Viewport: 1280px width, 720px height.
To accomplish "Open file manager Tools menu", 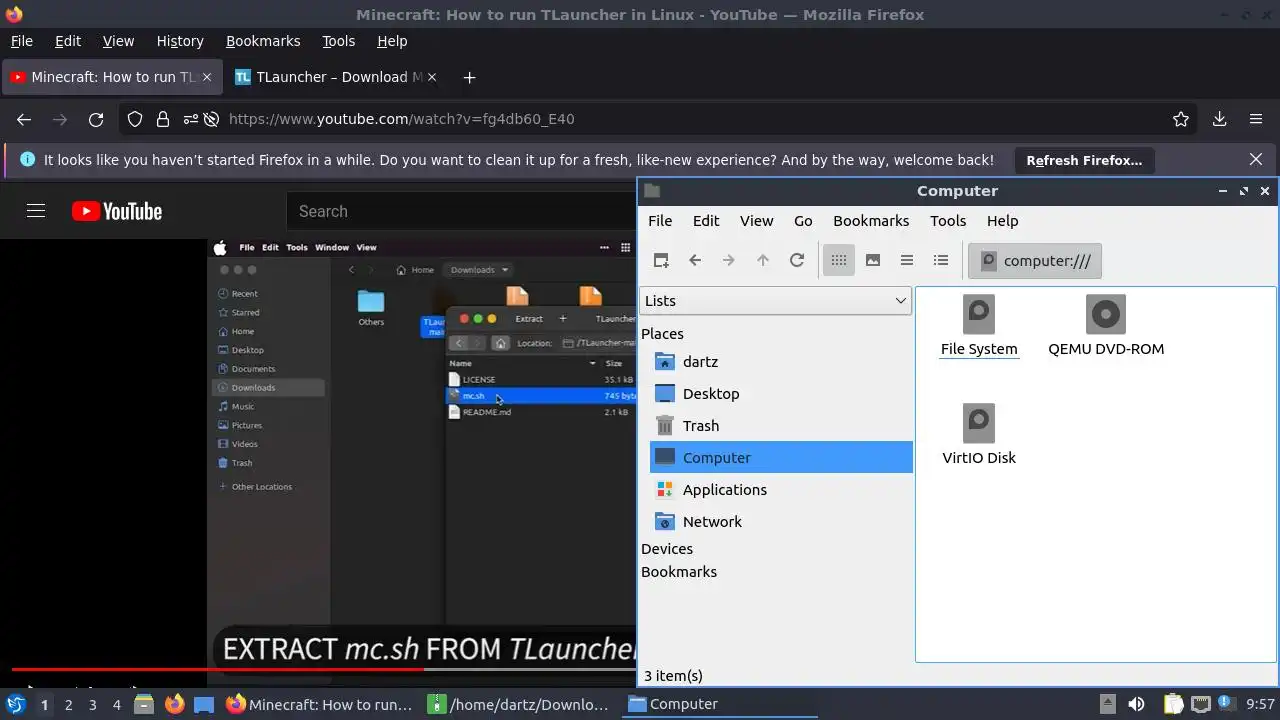I will click(x=948, y=221).
